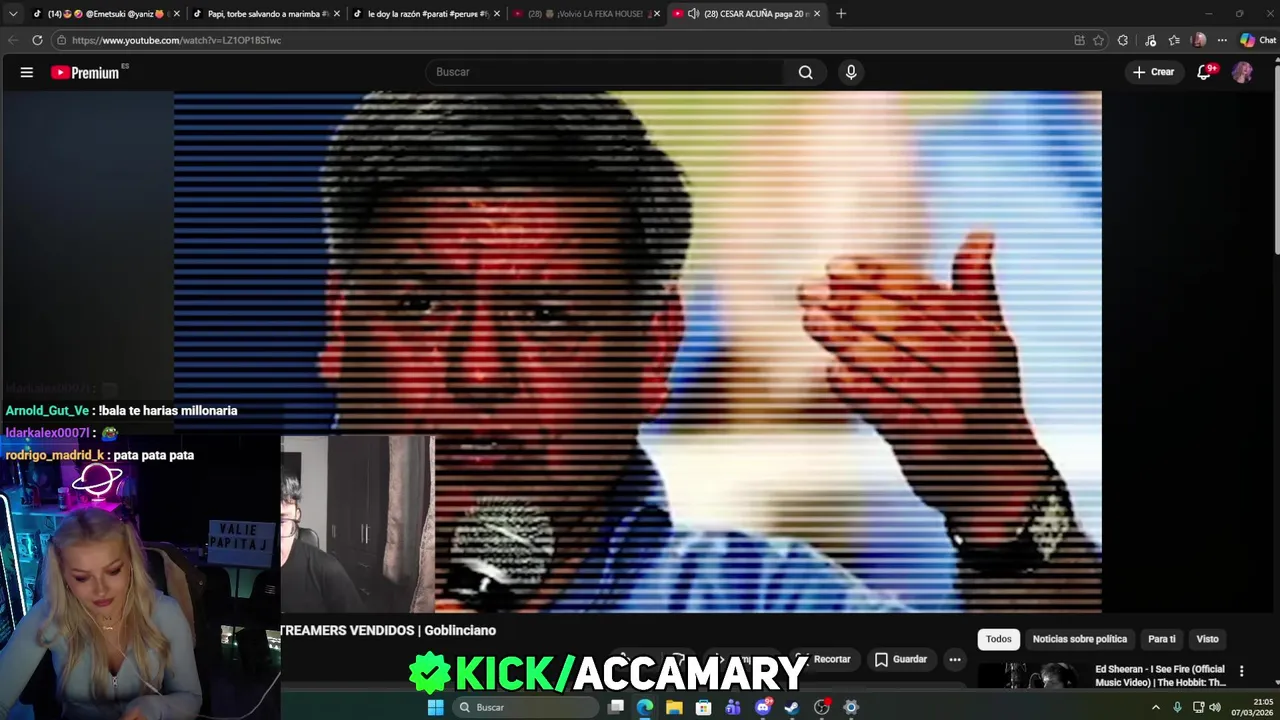This screenshot has height=720, width=1280.
Task: Select the Todos filter chip
Action: point(999,639)
